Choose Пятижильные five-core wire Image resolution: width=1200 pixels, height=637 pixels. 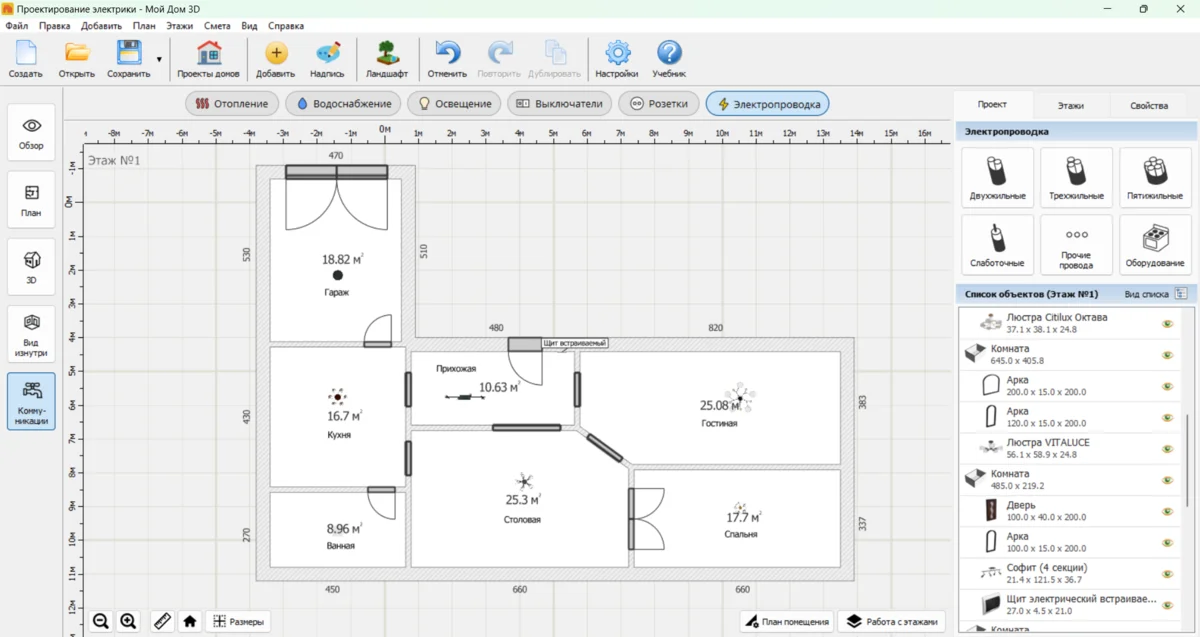[1155, 178]
